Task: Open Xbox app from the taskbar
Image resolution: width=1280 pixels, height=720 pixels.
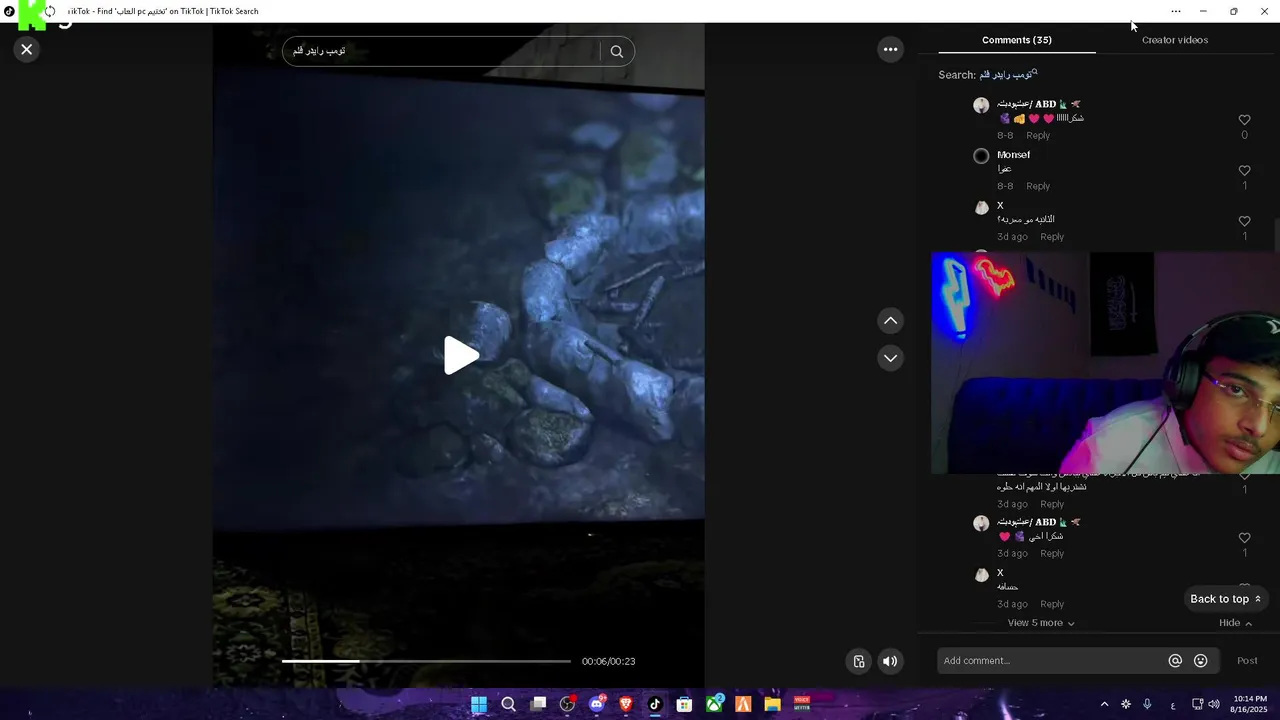Action: pos(714,704)
